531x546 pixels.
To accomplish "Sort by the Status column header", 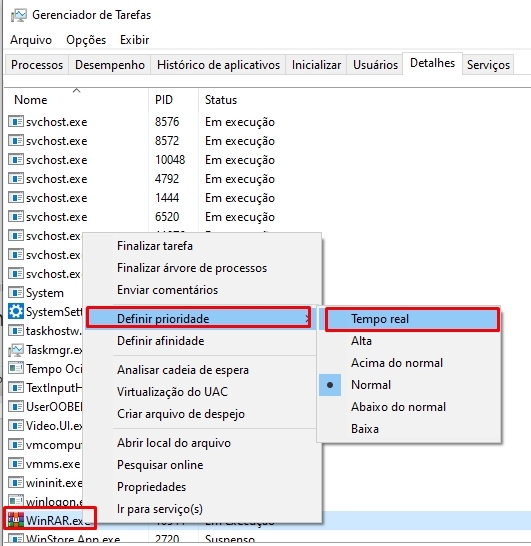I will point(221,100).
